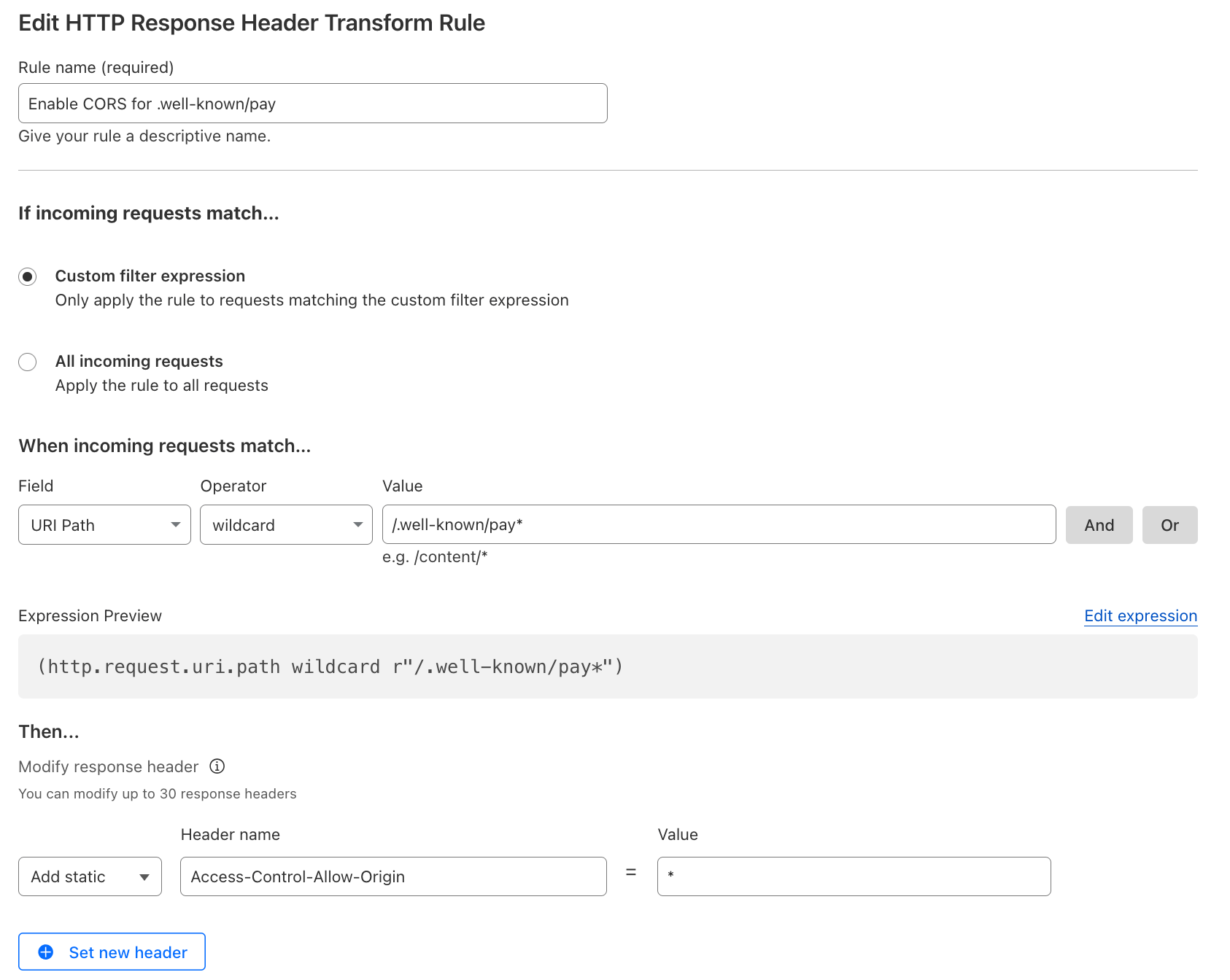The width and height of the screenshot is (1230, 980).
Task: Click the plus icon on Set new header
Action: 46,952
